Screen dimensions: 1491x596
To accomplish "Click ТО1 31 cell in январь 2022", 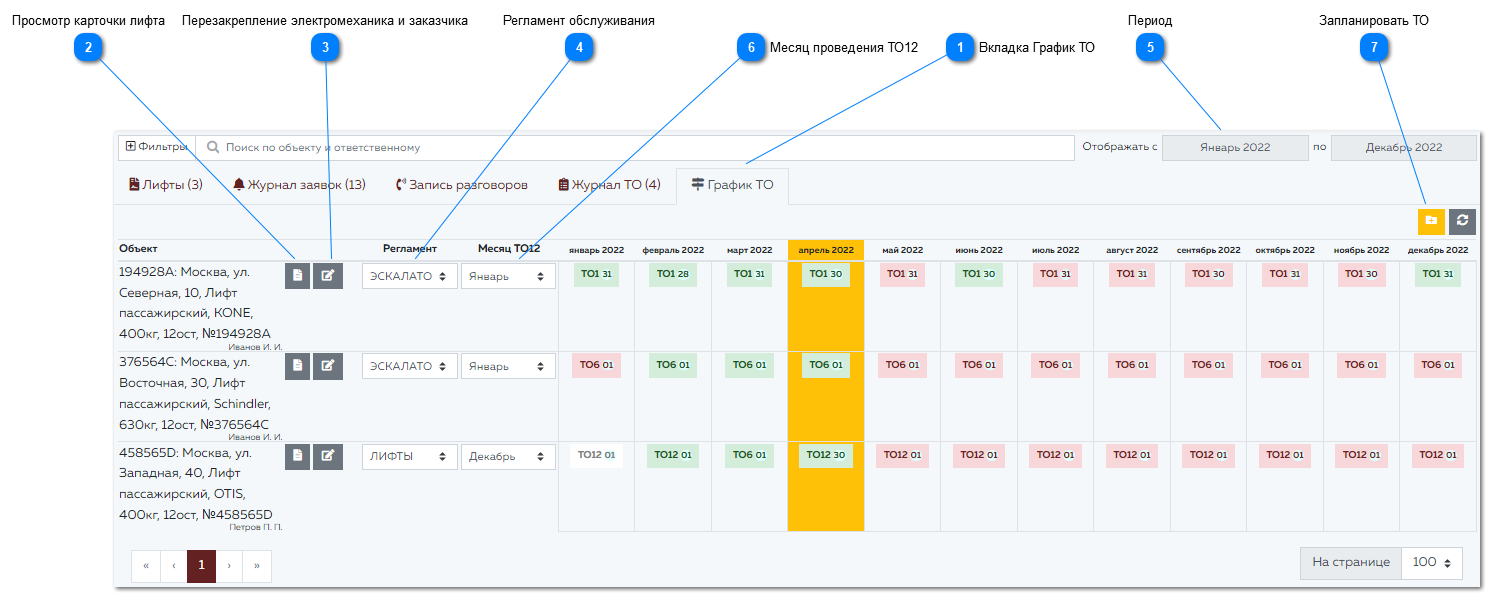I will point(596,274).
